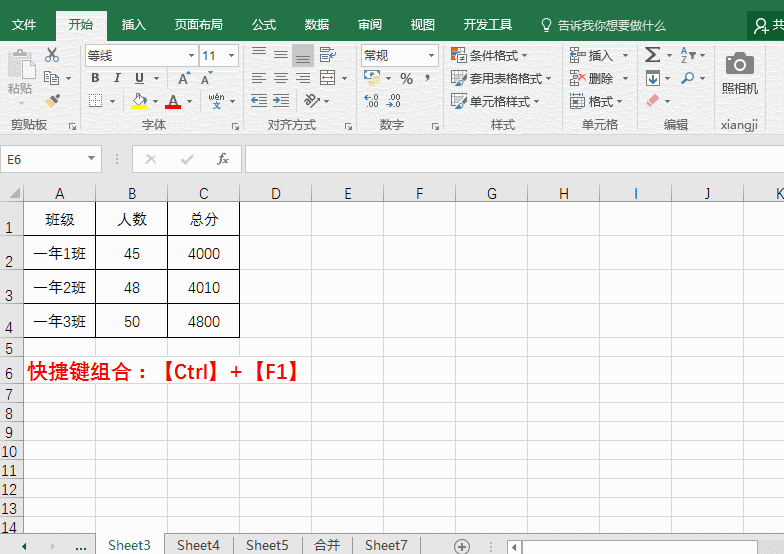The height and width of the screenshot is (554, 784).
Task: Apply percent style
Action: tap(406, 78)
